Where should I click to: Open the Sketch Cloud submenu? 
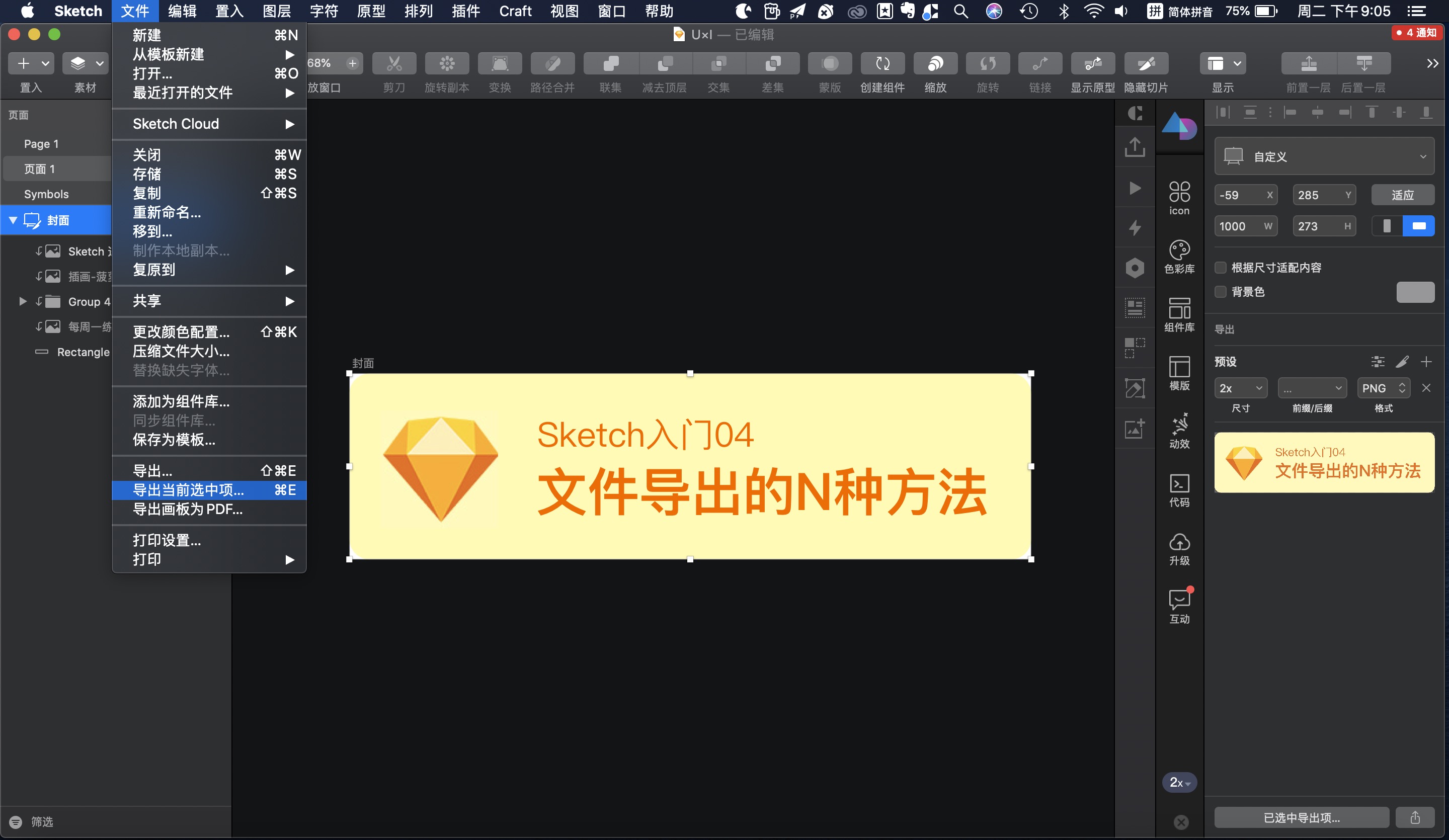209,124
